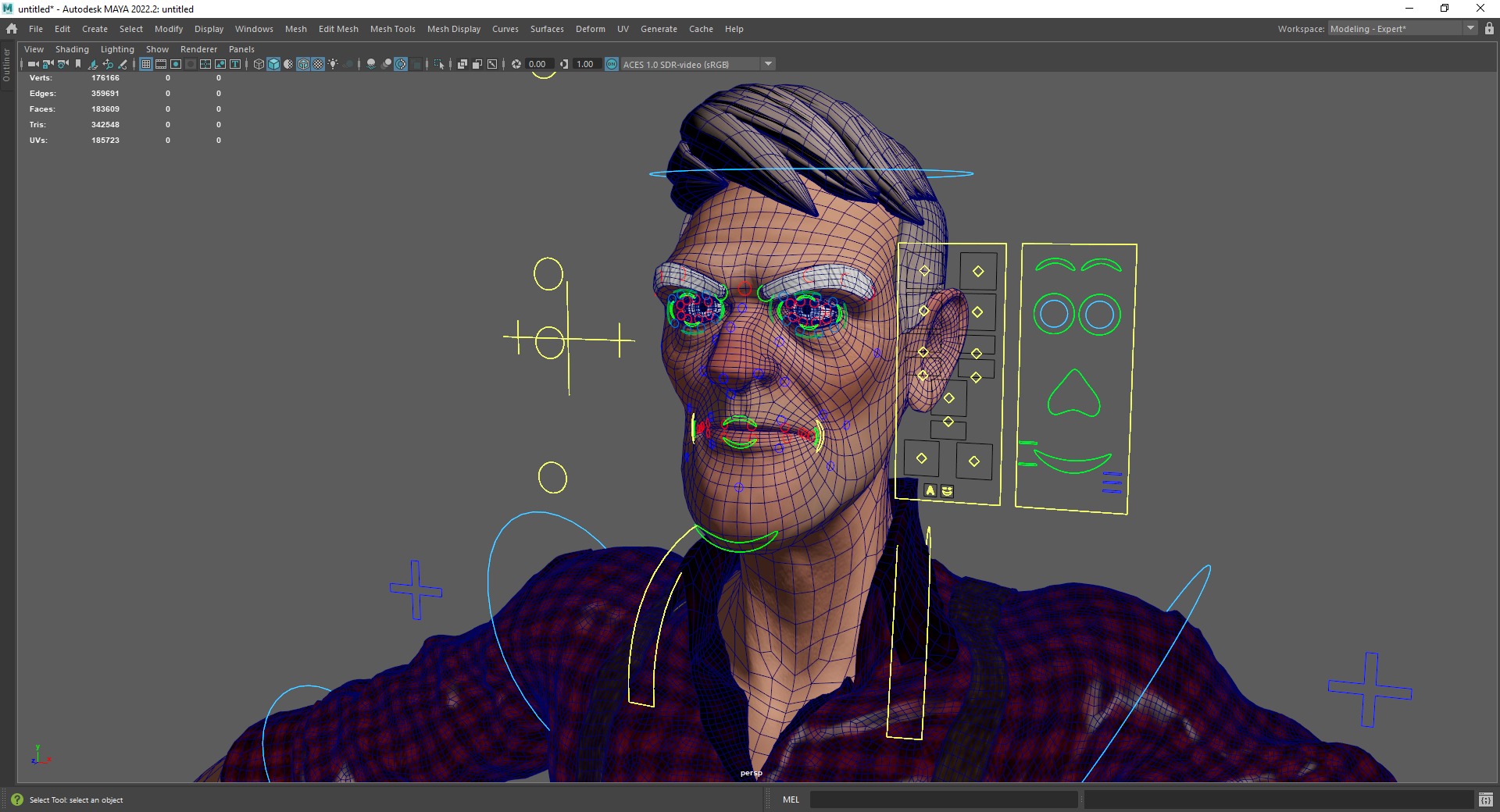
Task: Click the Gamma reset icon
Action: click(564, 64)
